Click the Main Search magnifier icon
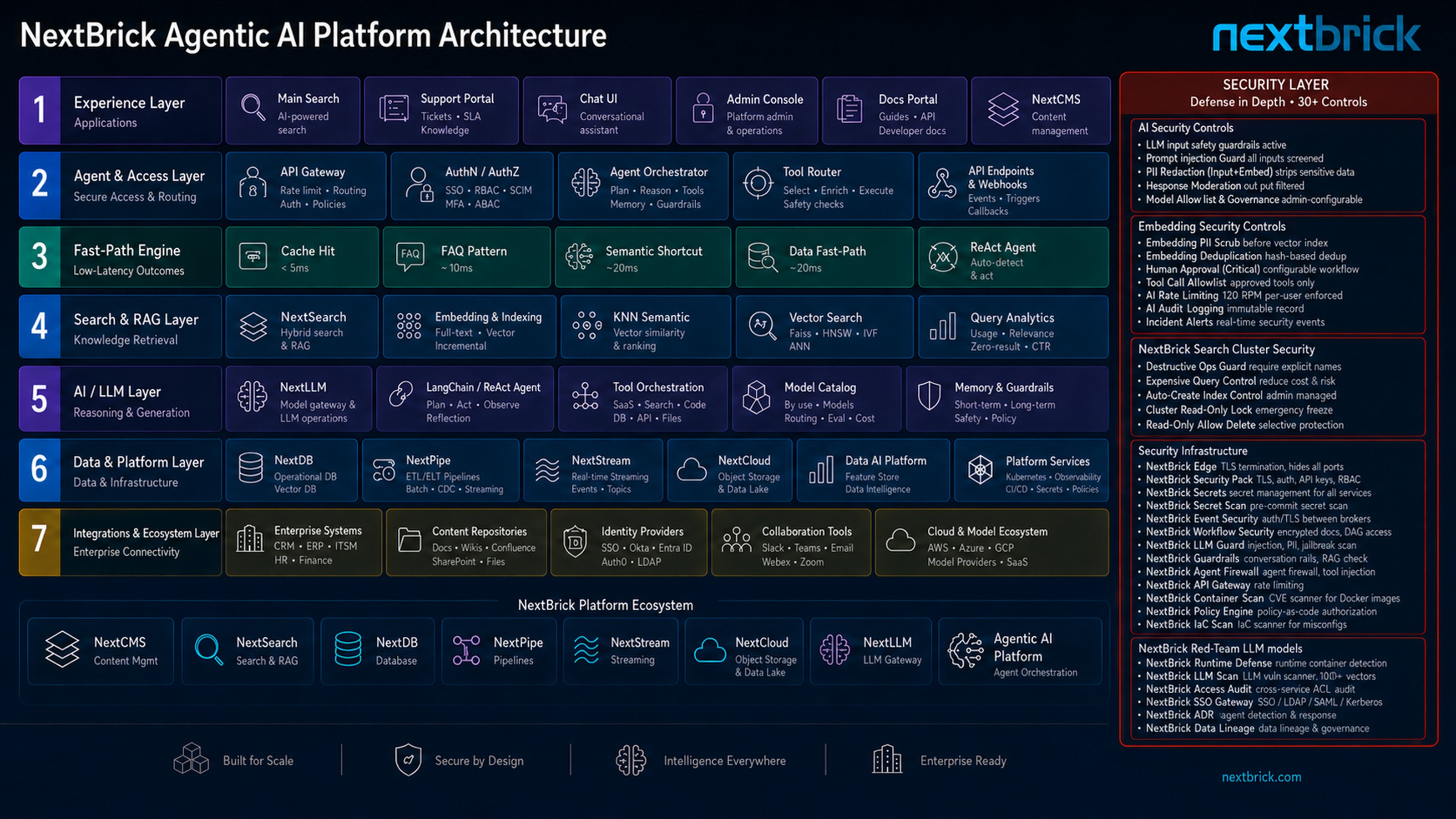The height and width of the screenshot is (819, 1456). click(253, 107)
